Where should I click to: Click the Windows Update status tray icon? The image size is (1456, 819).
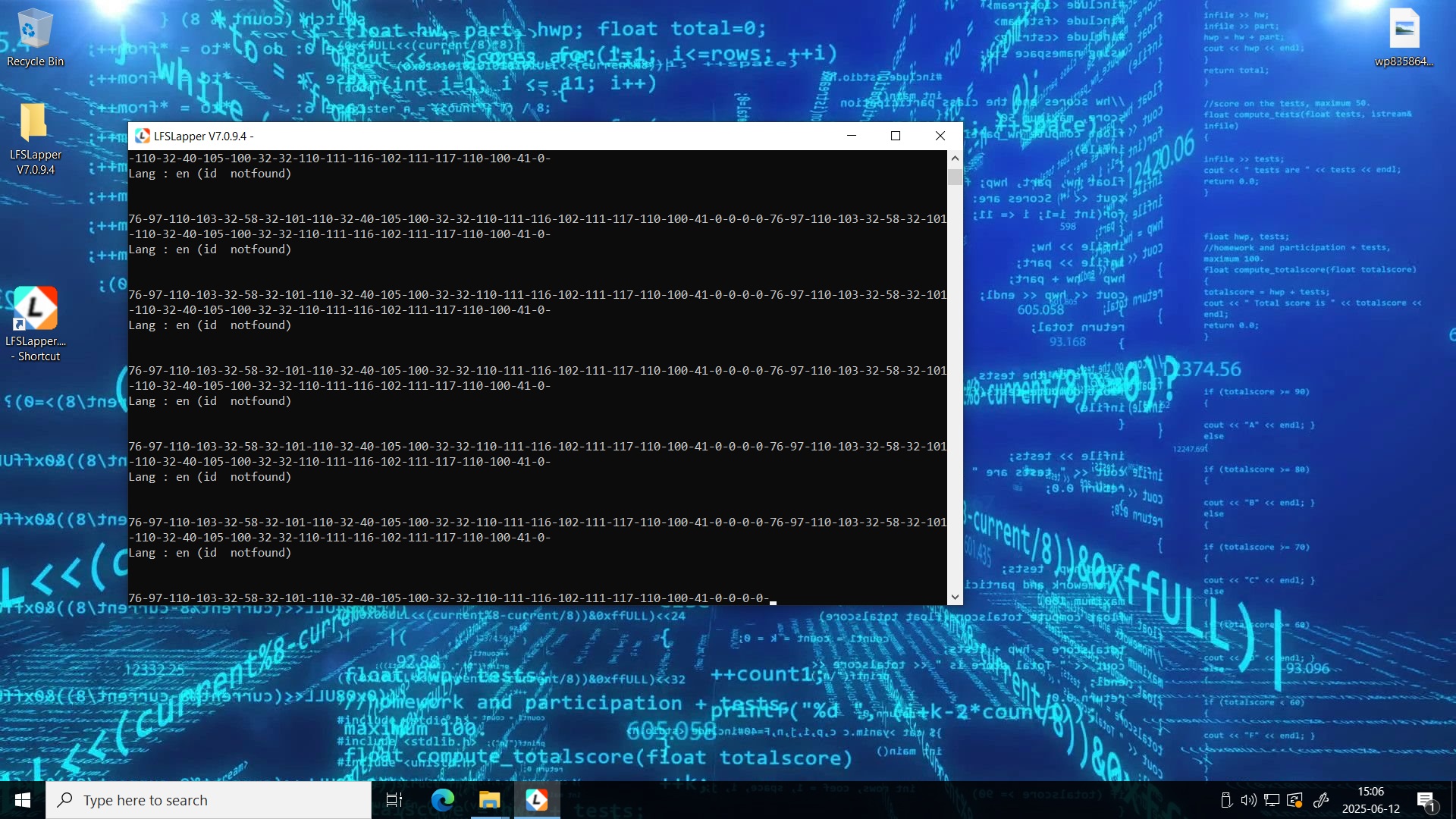click(1295, 800)
